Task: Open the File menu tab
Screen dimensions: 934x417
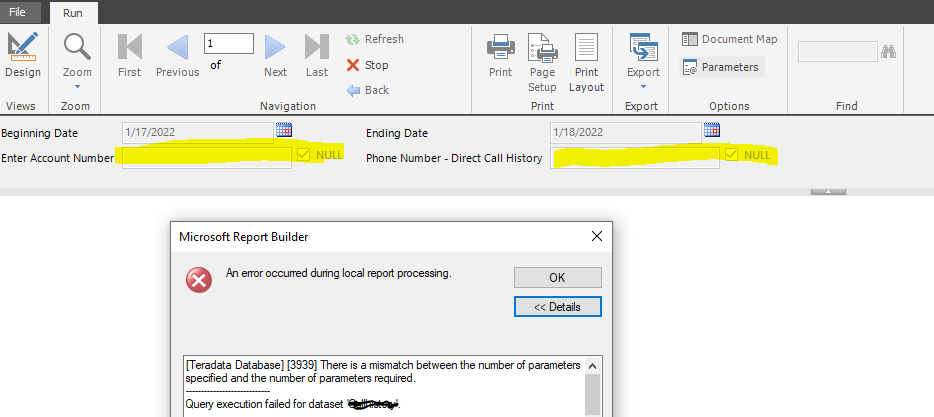Action: click(17, 12)
